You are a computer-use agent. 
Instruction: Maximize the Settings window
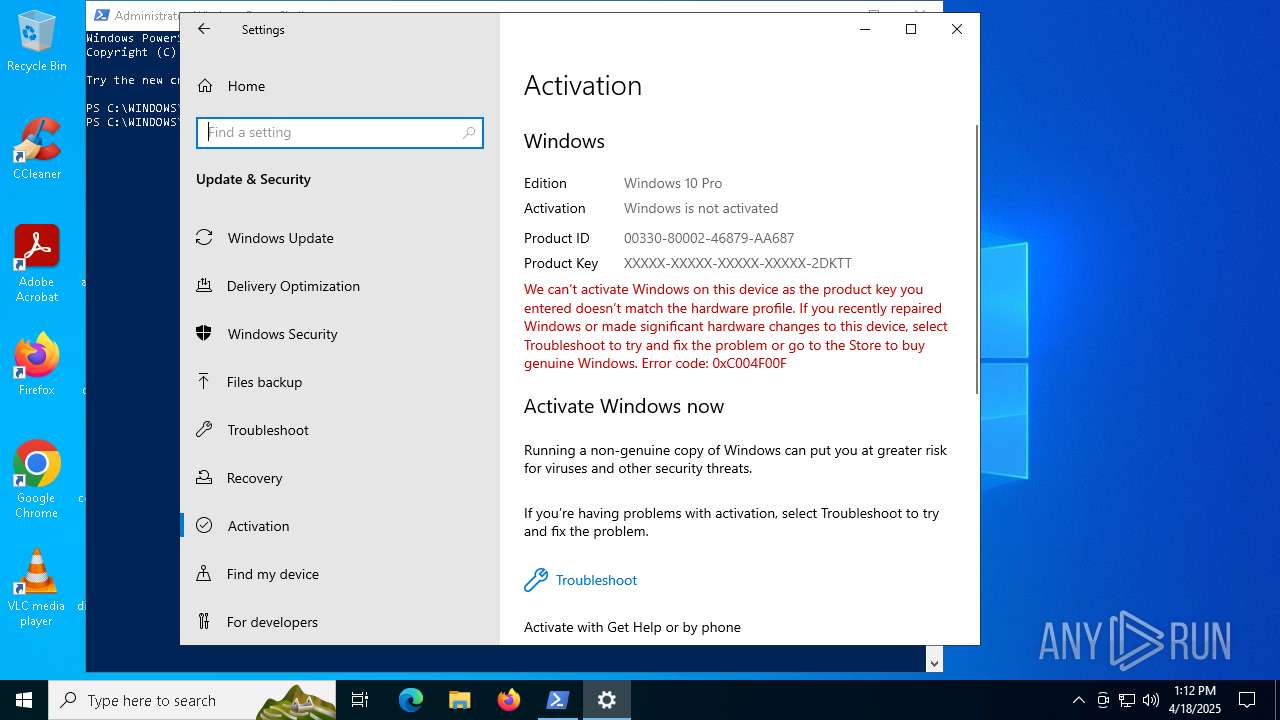point(911,29)
